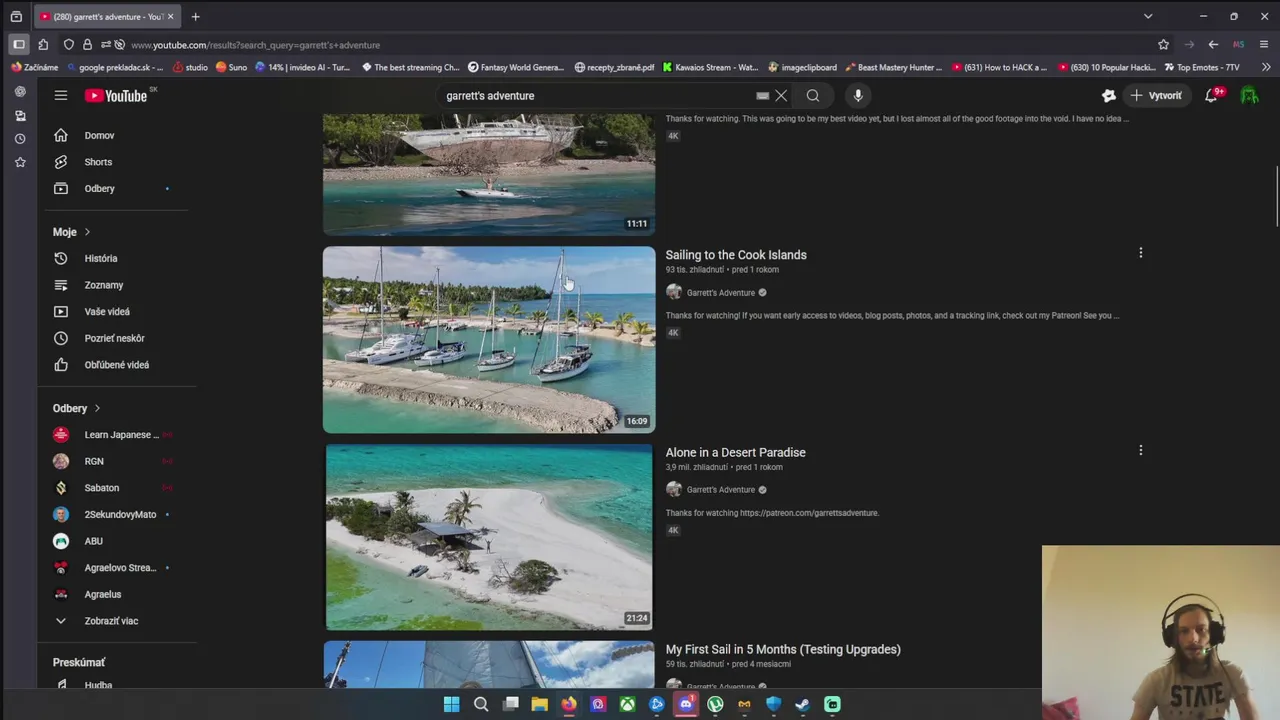Screen dimensions: 1280x720
Task: Open a new browser tab with plus
Action: point(195,17)
